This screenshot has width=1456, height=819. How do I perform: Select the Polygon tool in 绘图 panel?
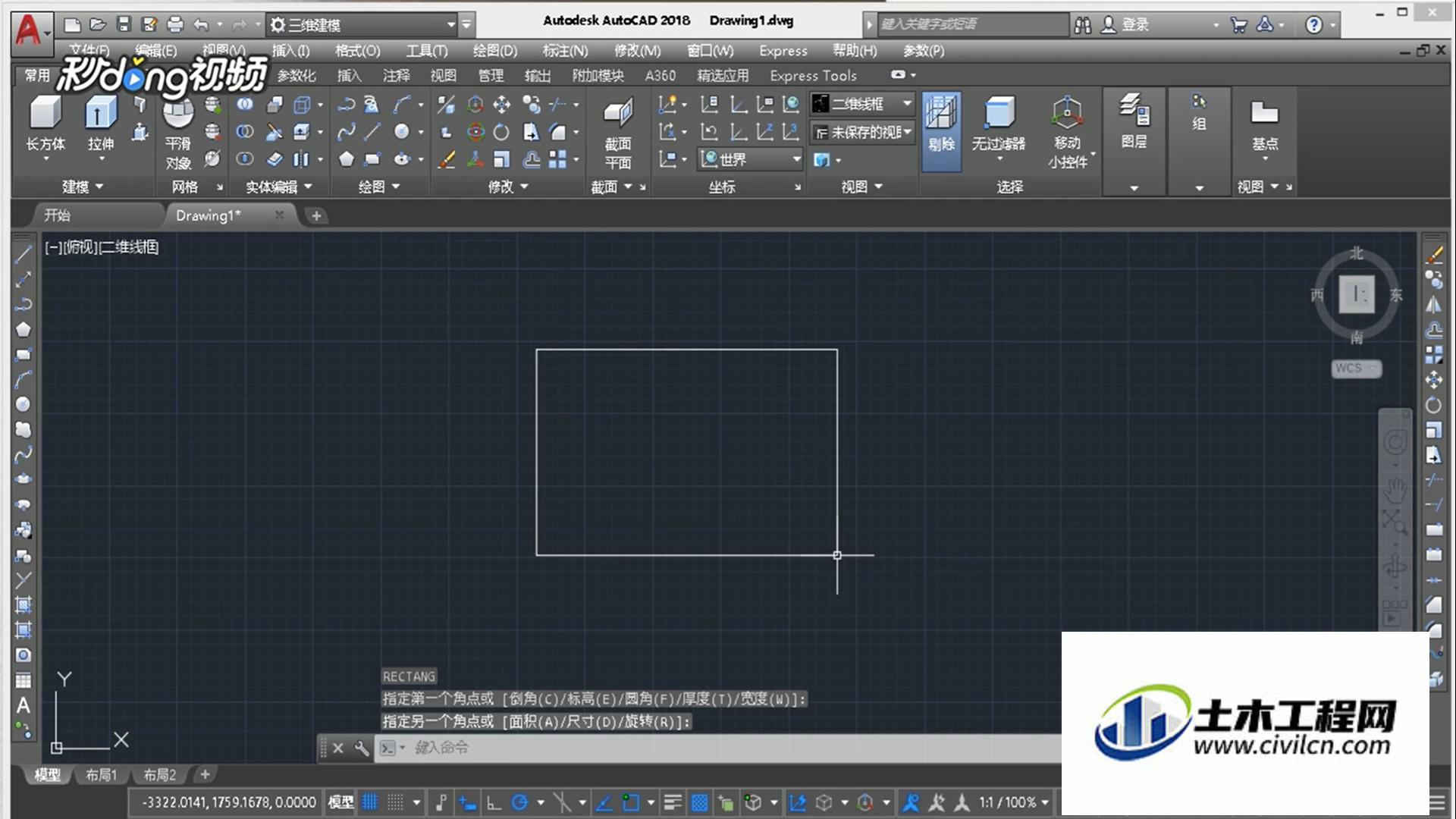346,159
